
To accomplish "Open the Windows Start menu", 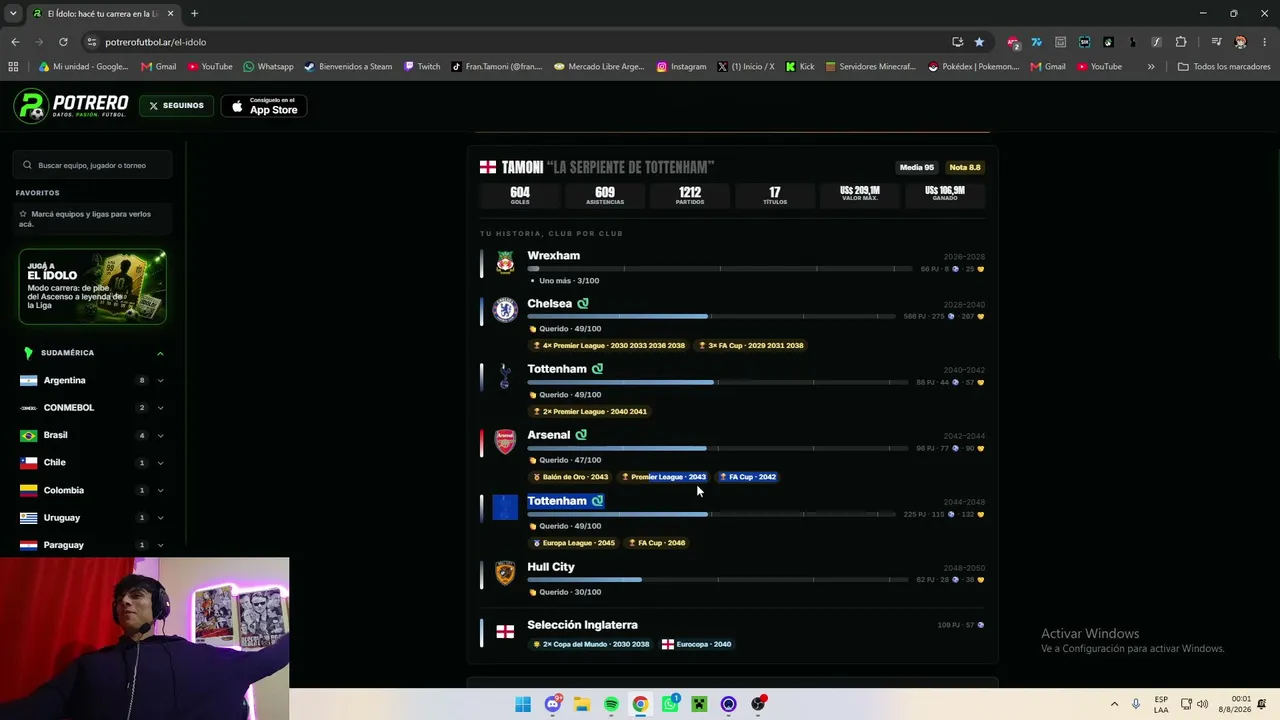I will point(523,704).
